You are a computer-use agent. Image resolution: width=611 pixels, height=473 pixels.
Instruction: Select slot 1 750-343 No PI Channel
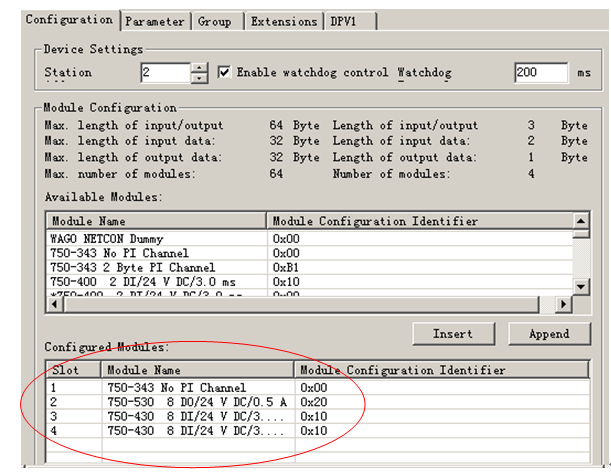[x=318, y=388]
